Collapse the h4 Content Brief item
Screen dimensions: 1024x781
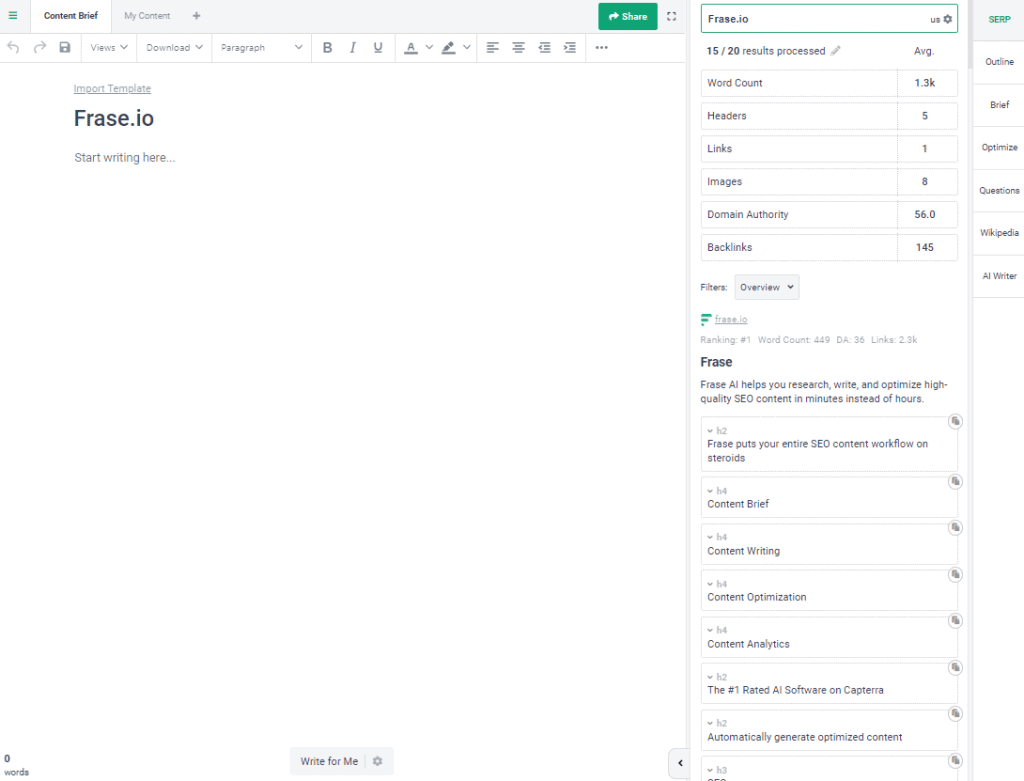pos(710,491)
